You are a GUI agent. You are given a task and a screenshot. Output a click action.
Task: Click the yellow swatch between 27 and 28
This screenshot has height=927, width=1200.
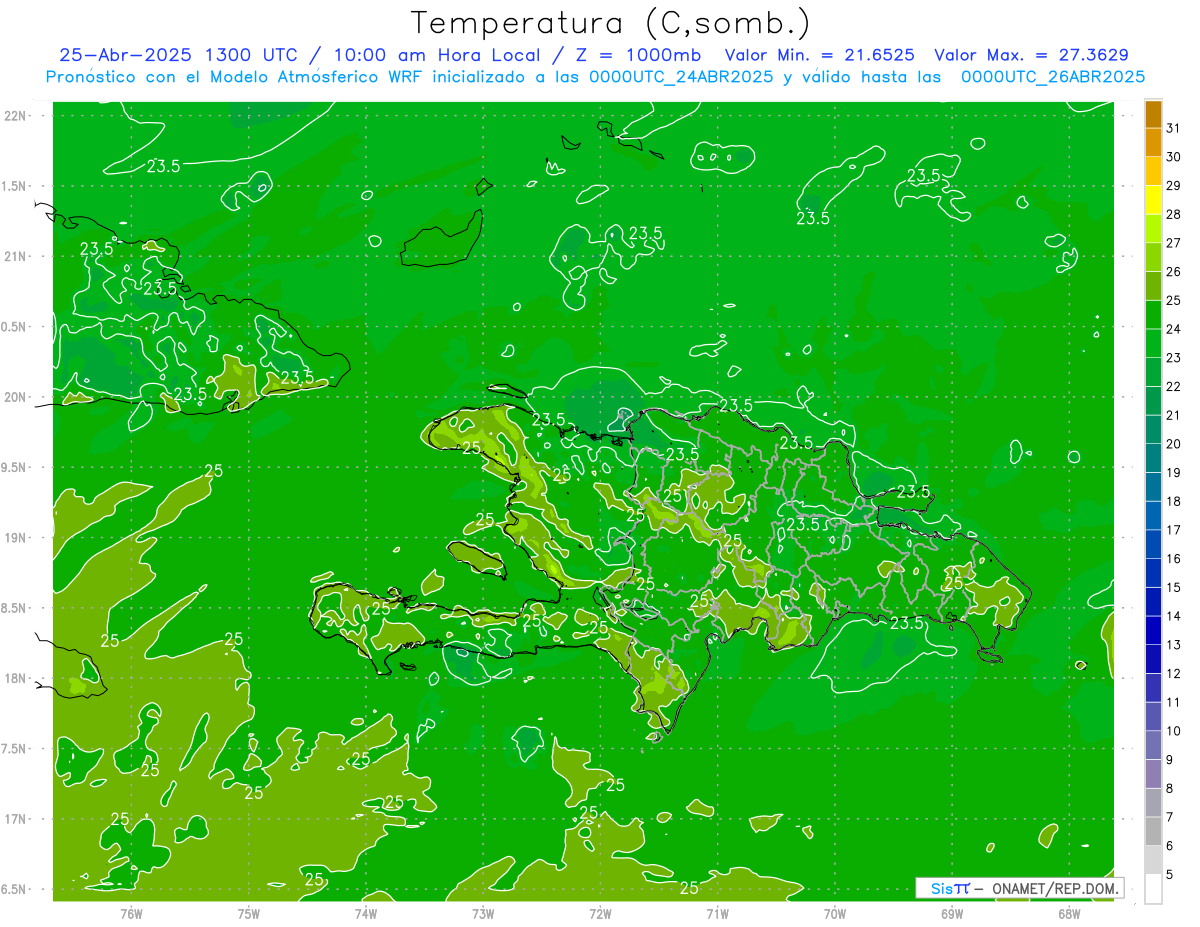point(1153,229)
